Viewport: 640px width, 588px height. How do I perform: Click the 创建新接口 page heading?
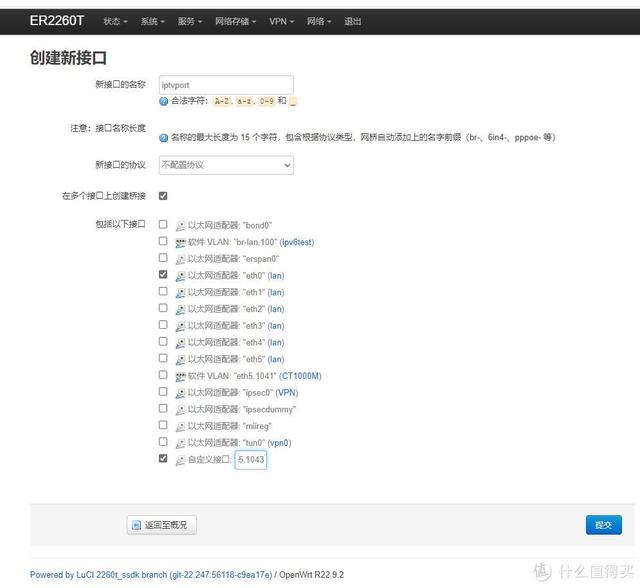68,58
